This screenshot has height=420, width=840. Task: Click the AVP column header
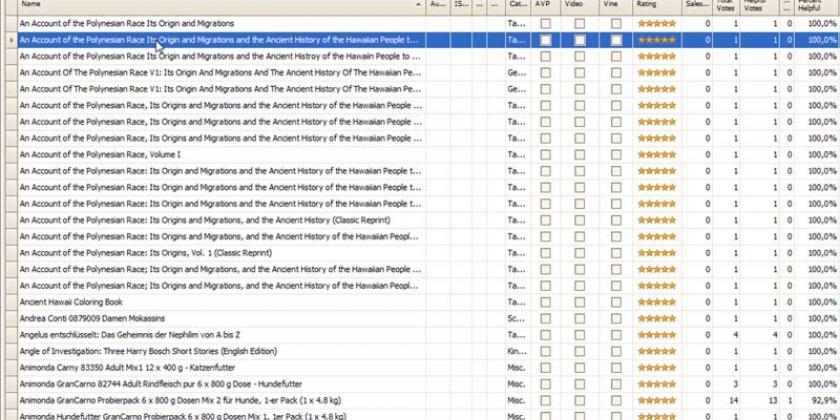(x=543, y=5)
